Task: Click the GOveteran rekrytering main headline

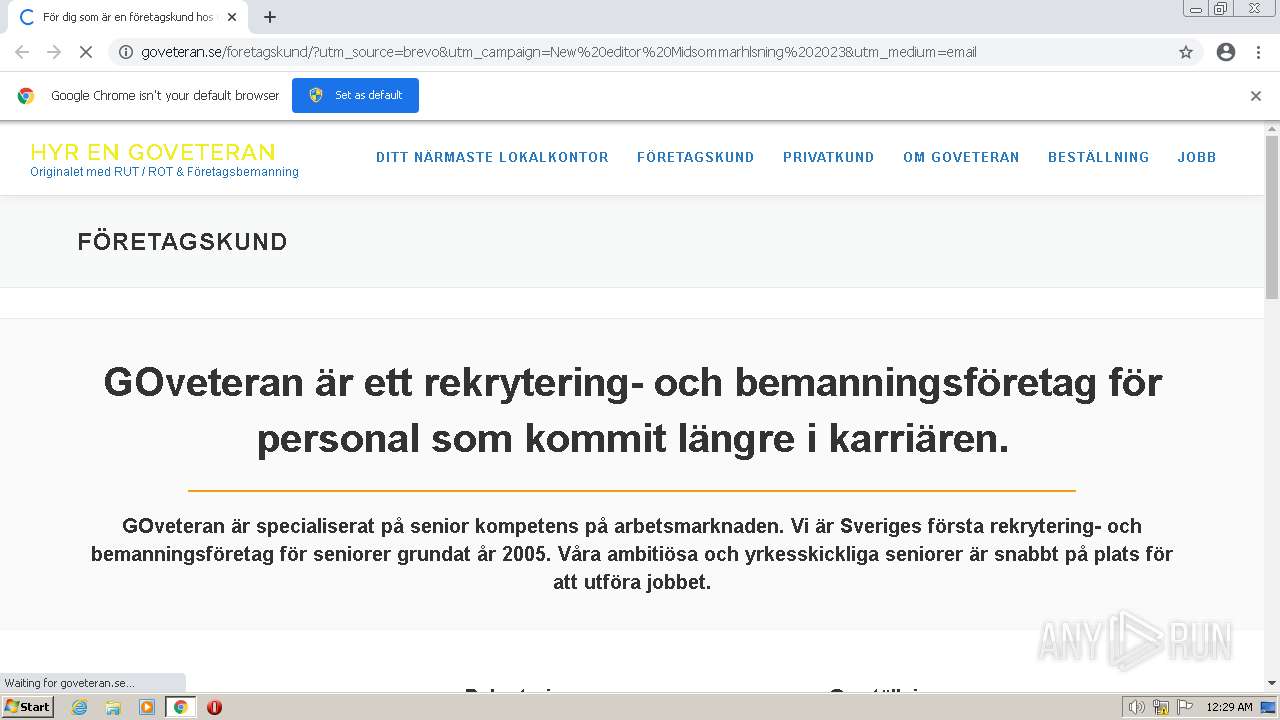Action: click(x=633, y=410)
